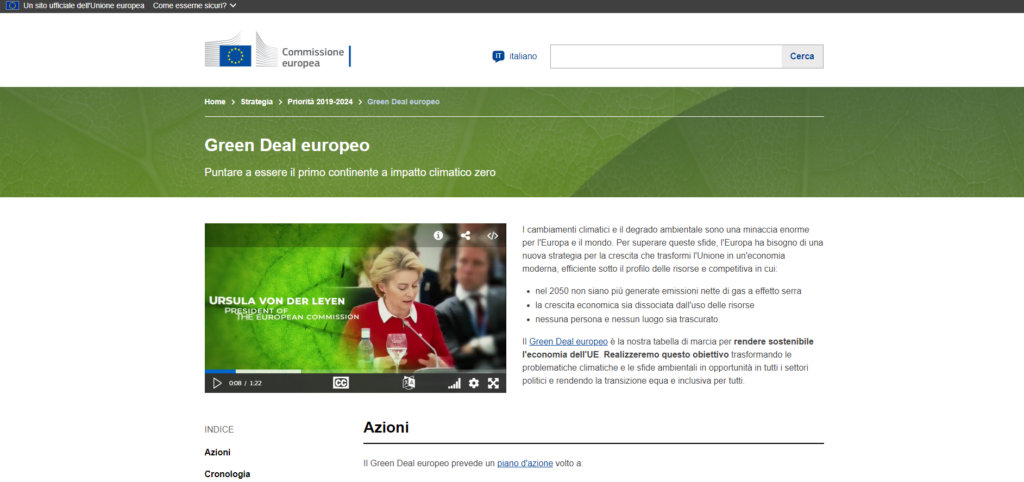This screenshot has width=1024, height=482.
Task: Click bullet 'nessuna persona e nessun luogo'
Action: (628, 319)
